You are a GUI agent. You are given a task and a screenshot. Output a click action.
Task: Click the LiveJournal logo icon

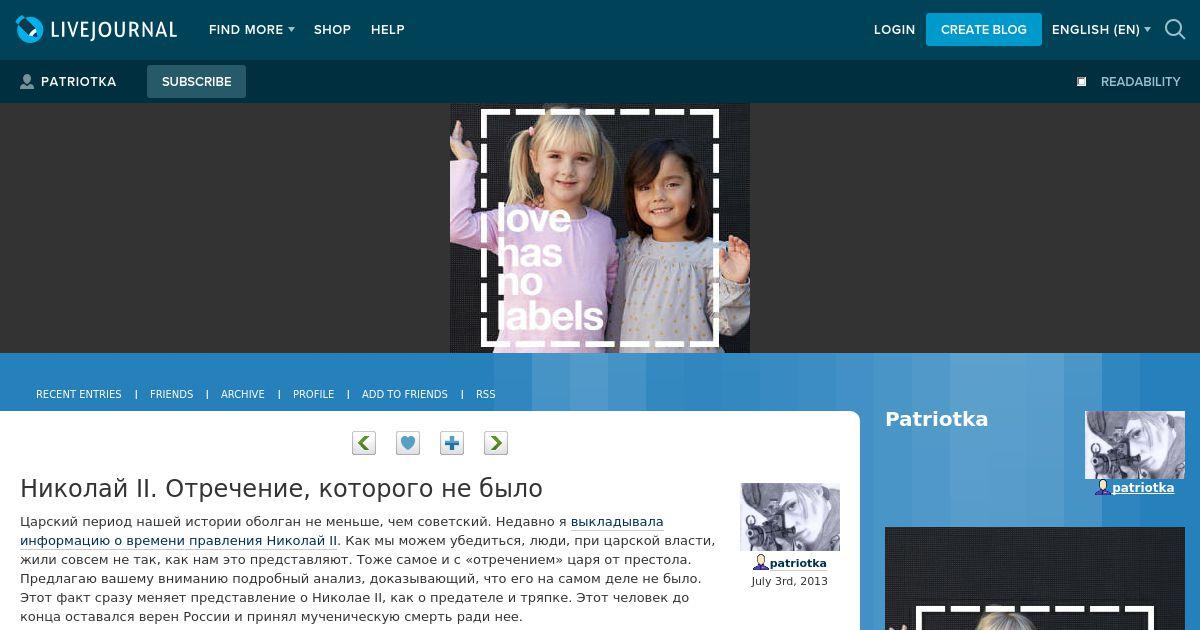[x=30, y=29]
